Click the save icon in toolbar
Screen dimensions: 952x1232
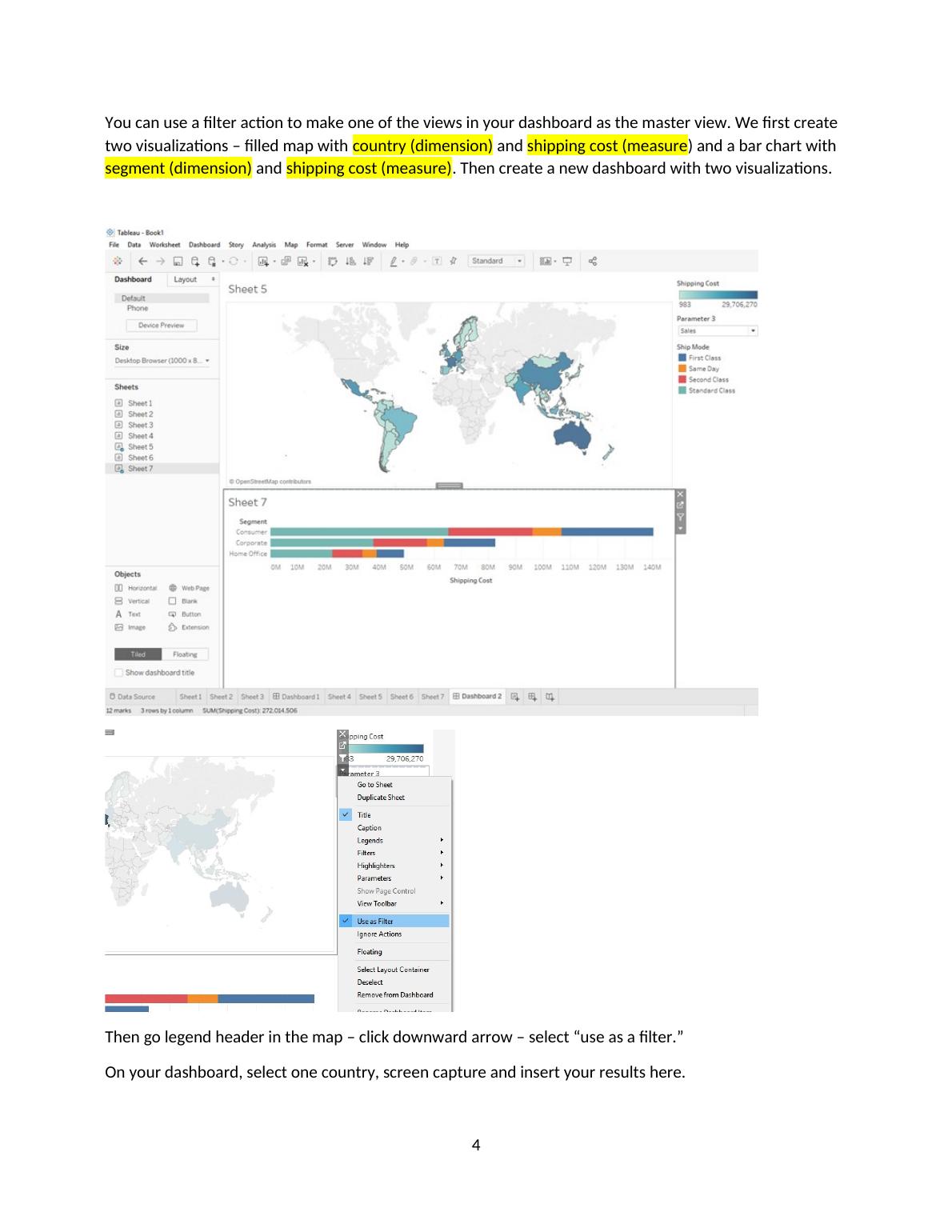pos(178,262)
